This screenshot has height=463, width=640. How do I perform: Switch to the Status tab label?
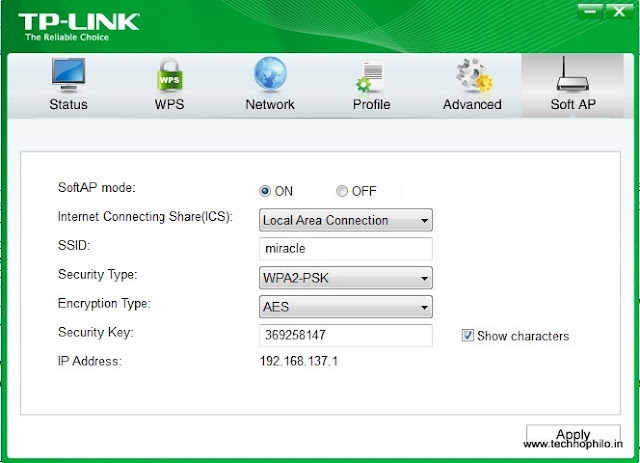69,105
